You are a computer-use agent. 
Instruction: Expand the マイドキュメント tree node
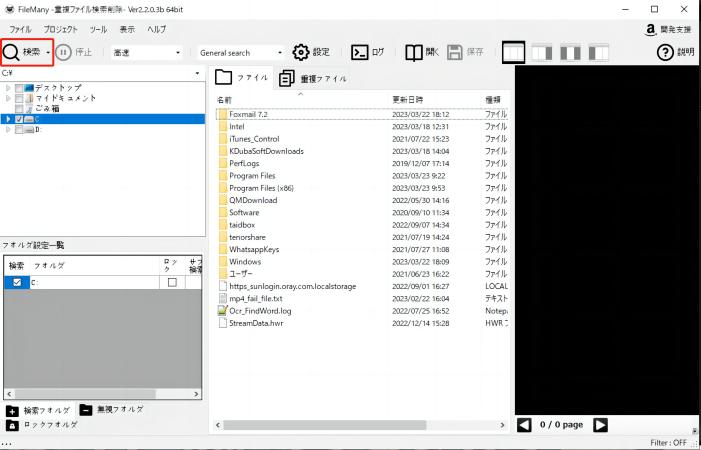pyautogui.click(x=8, y=98)
